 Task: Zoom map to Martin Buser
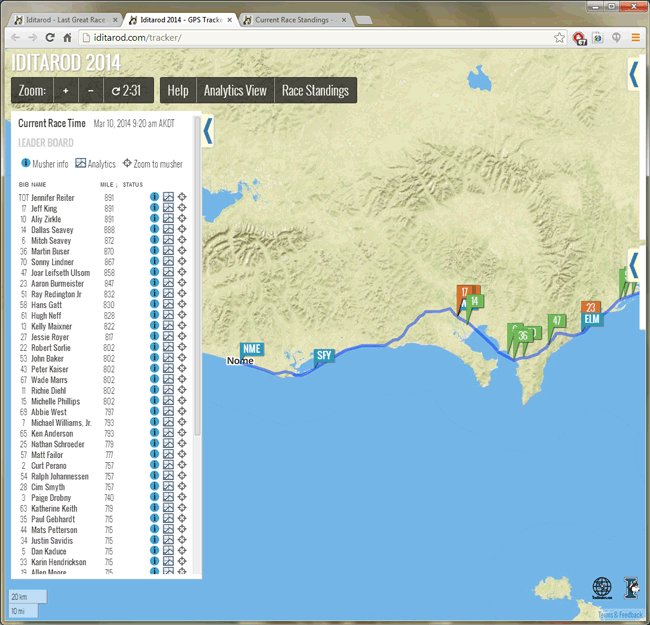tap(182, 250)
